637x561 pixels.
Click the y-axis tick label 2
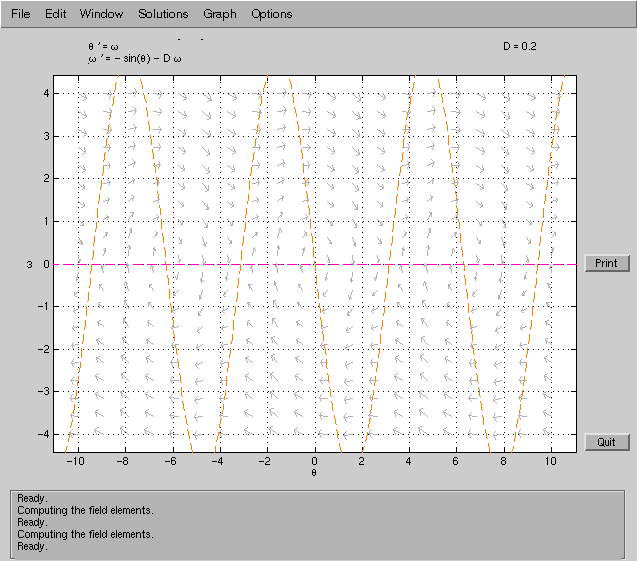46,178
